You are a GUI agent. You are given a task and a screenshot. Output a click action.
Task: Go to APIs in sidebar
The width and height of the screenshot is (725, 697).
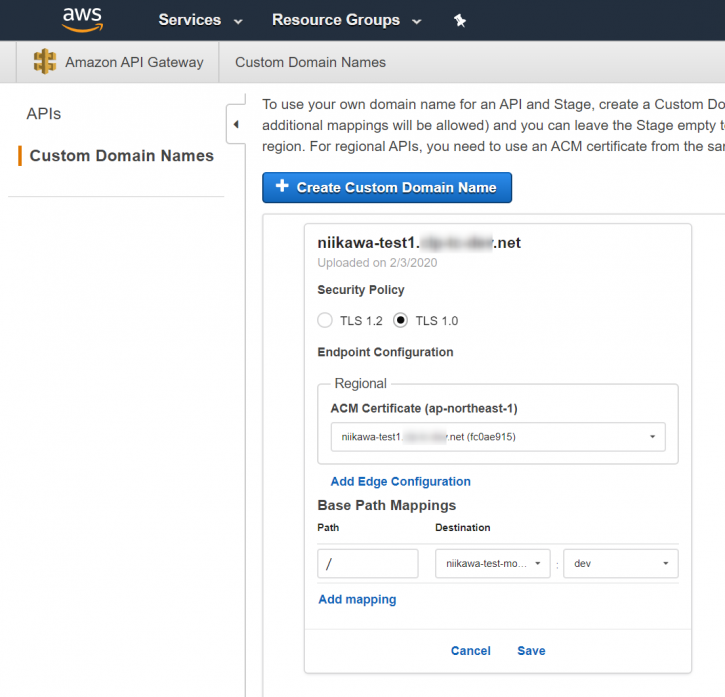pos(43,114)
